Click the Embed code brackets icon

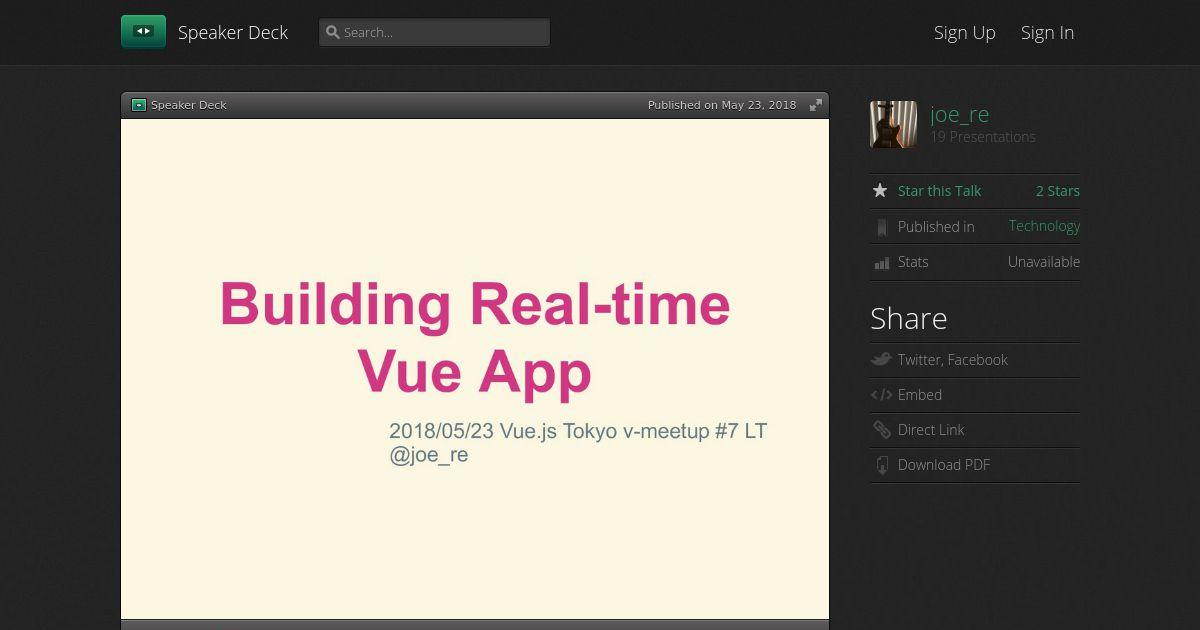click(881, 395)
